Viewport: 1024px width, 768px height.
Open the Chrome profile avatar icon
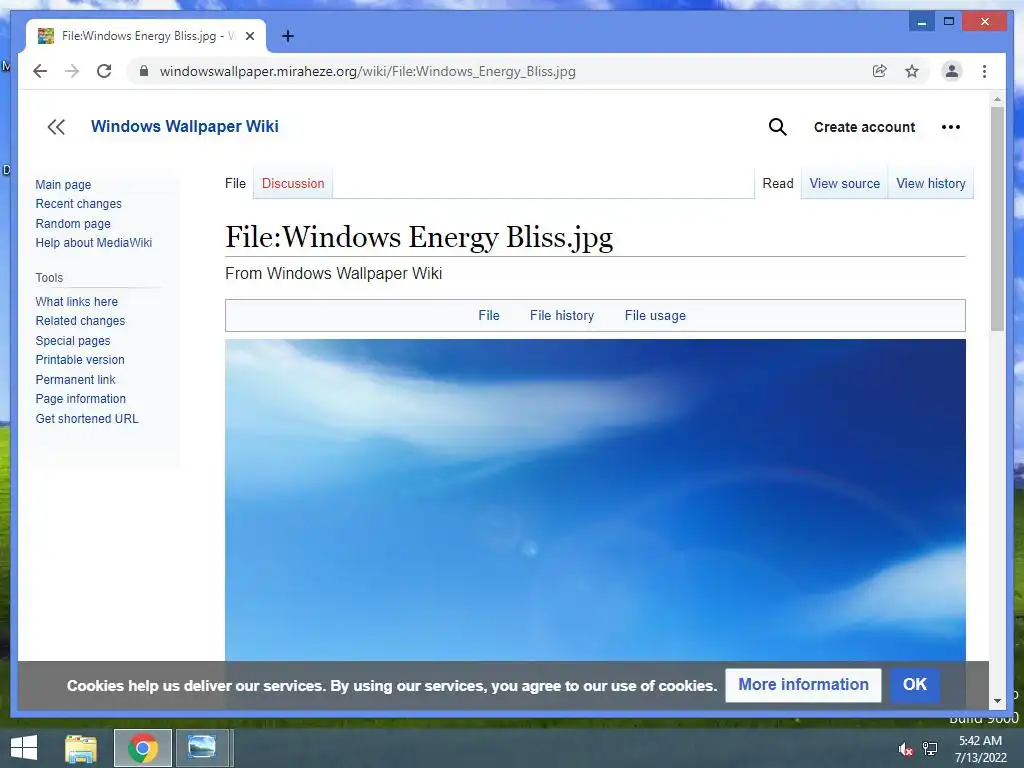(x=952, y=71)
